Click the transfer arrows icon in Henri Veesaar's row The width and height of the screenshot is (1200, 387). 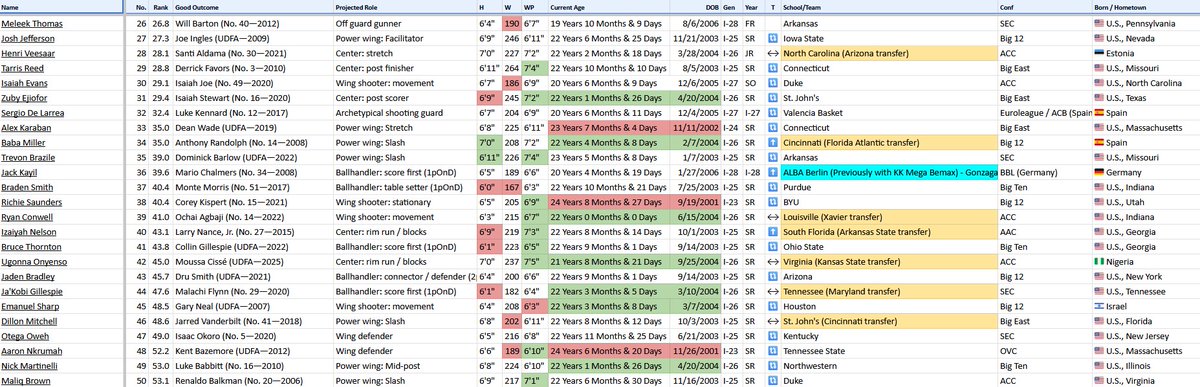(773, 53)
